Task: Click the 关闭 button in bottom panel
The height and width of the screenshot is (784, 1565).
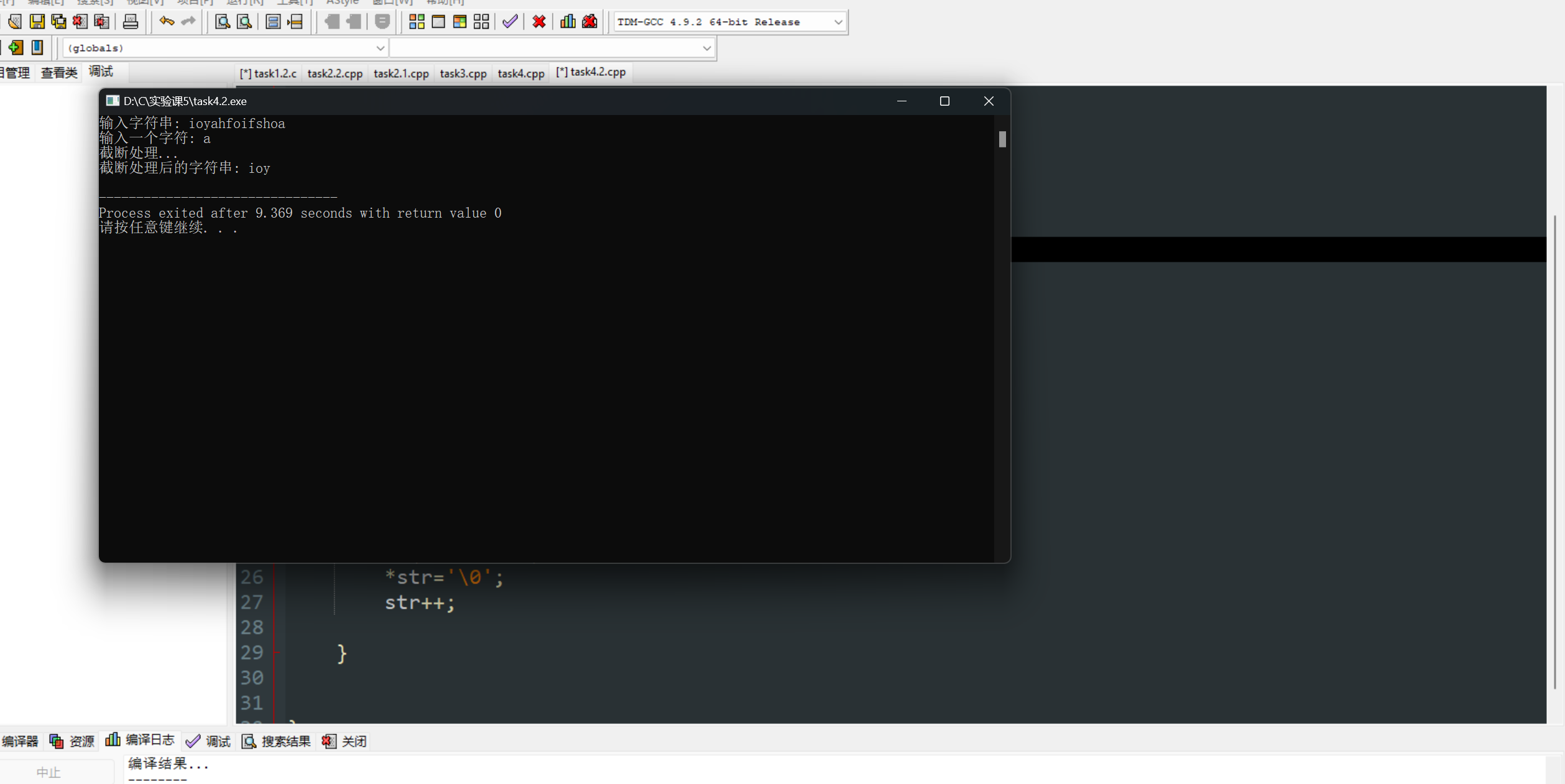Action: (x=345, y=741)
